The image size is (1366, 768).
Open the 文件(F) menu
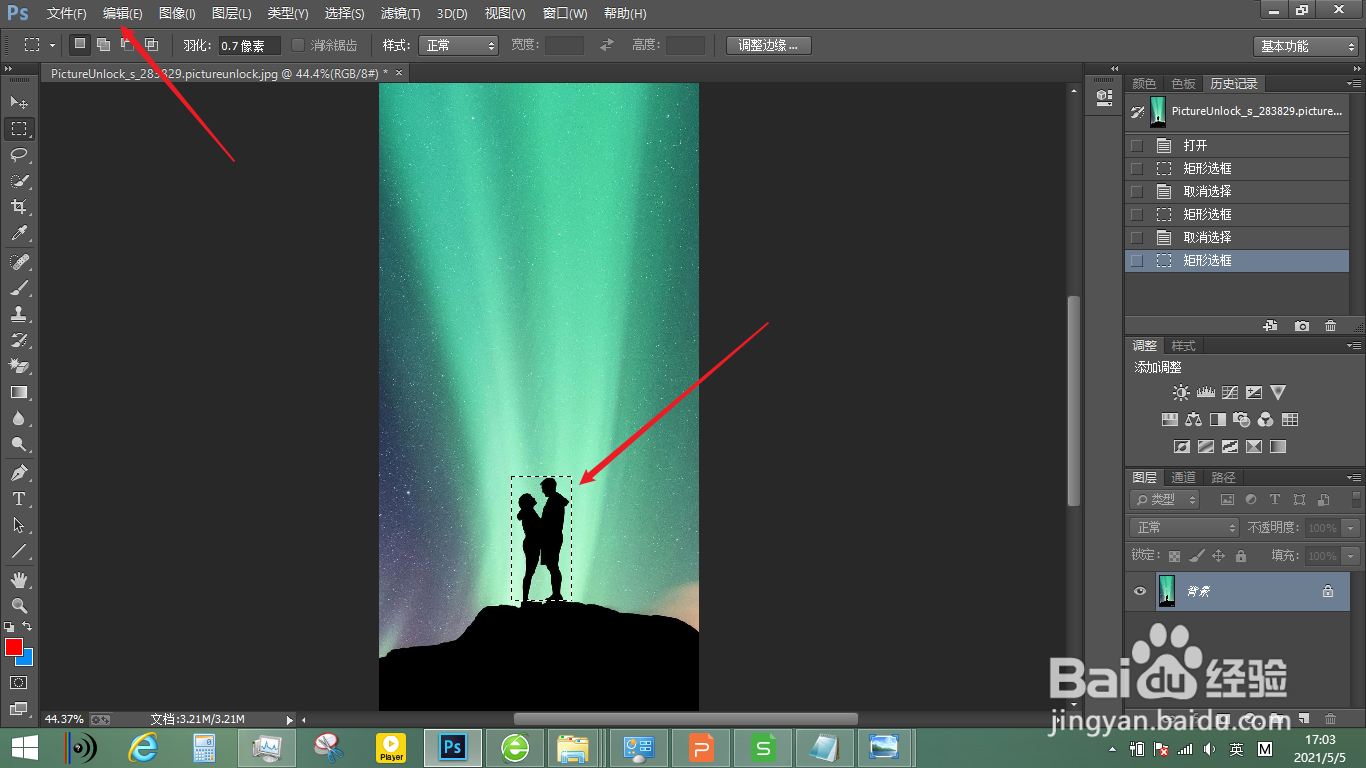pyautogui.click(x=67, y=14)
